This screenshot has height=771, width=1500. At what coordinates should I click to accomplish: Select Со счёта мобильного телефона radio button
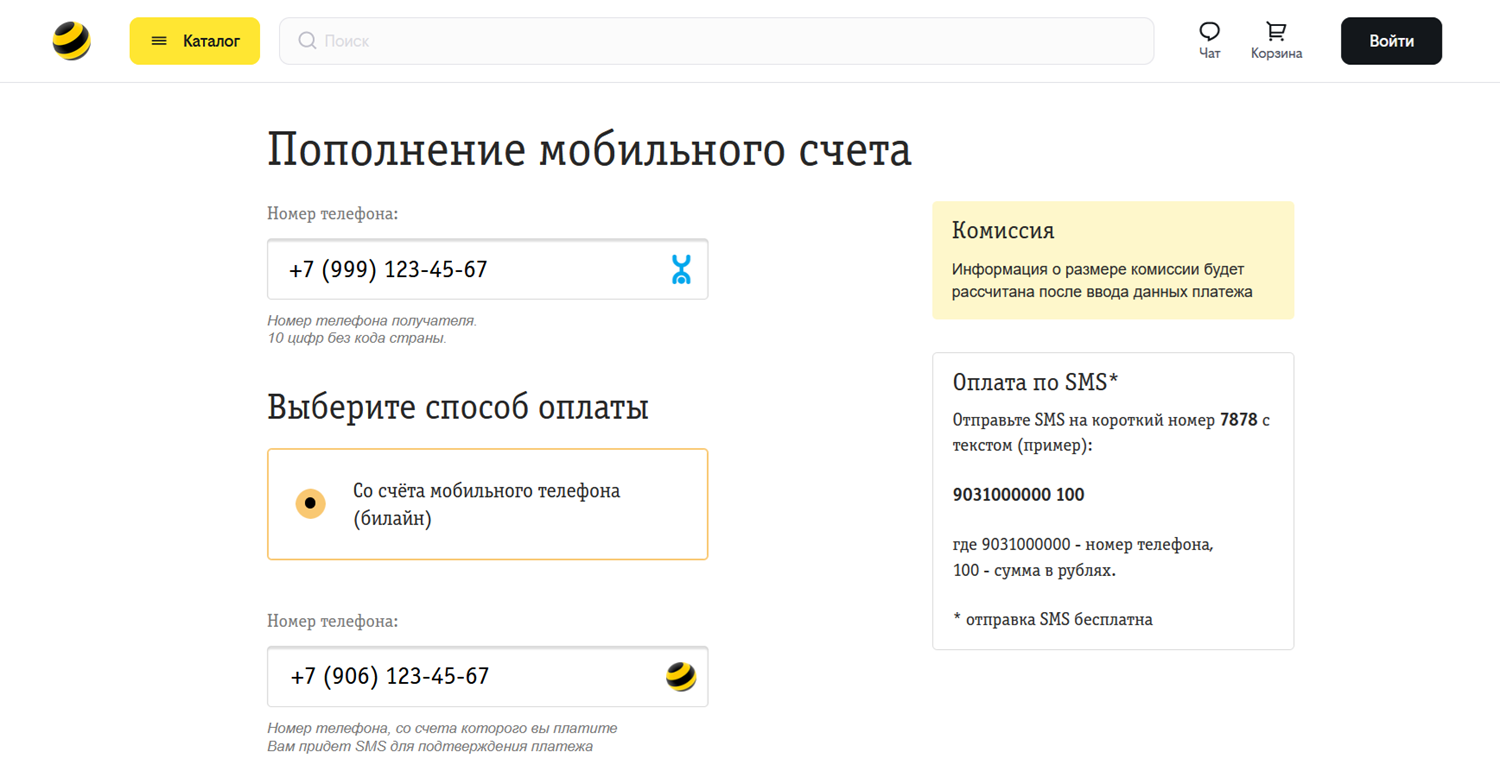(x=310, y=503)
